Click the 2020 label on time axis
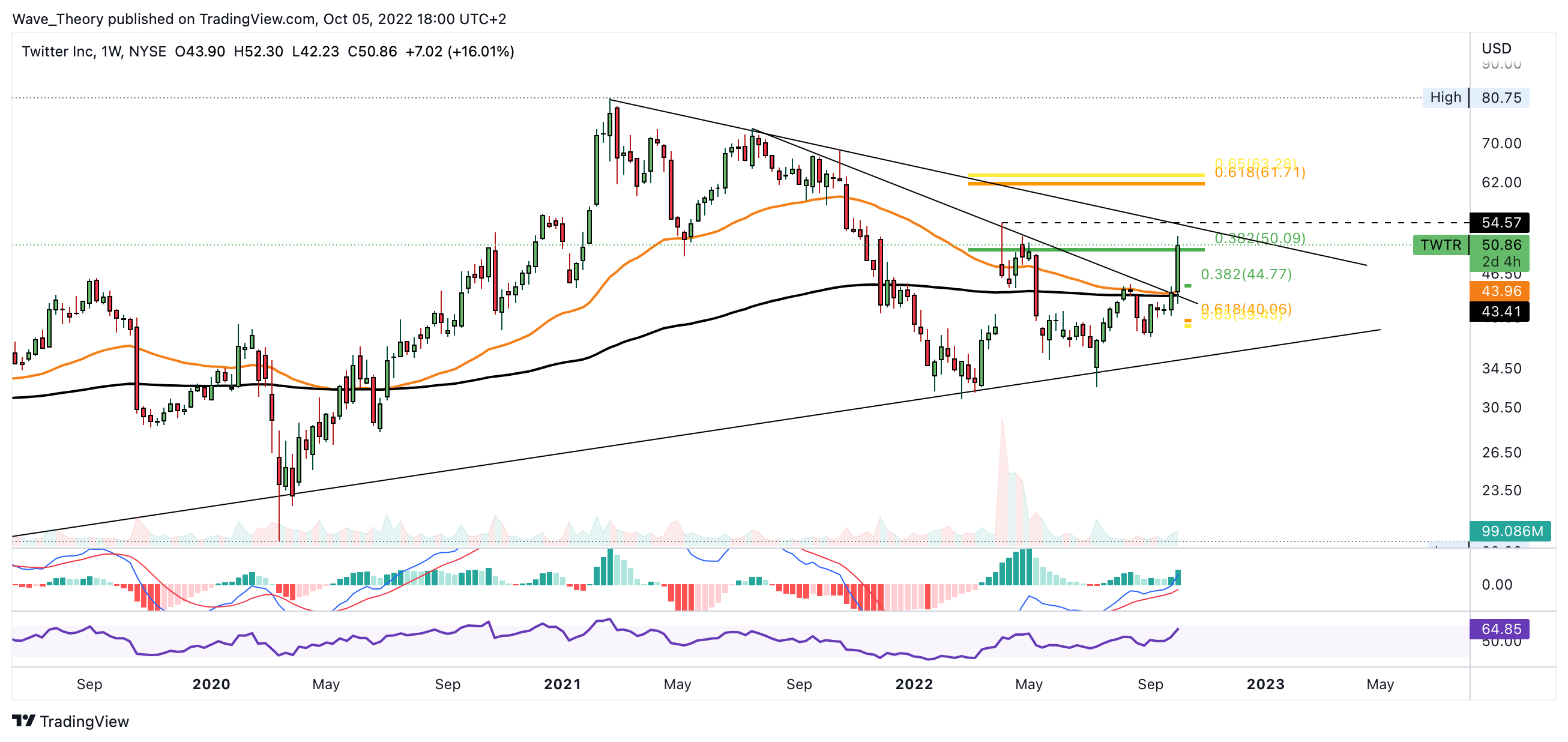Image resolution: width=1568 pixels, height=742 pixels. point(211,684)
